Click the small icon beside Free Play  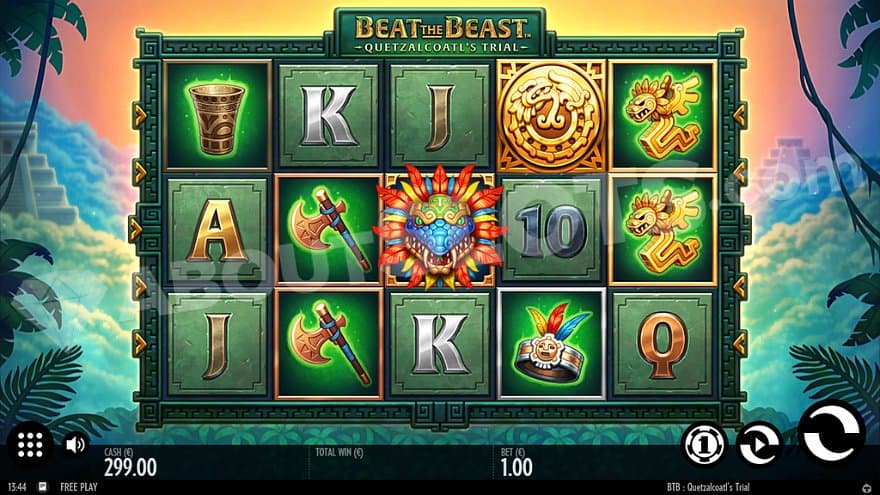tap(43, 487)
